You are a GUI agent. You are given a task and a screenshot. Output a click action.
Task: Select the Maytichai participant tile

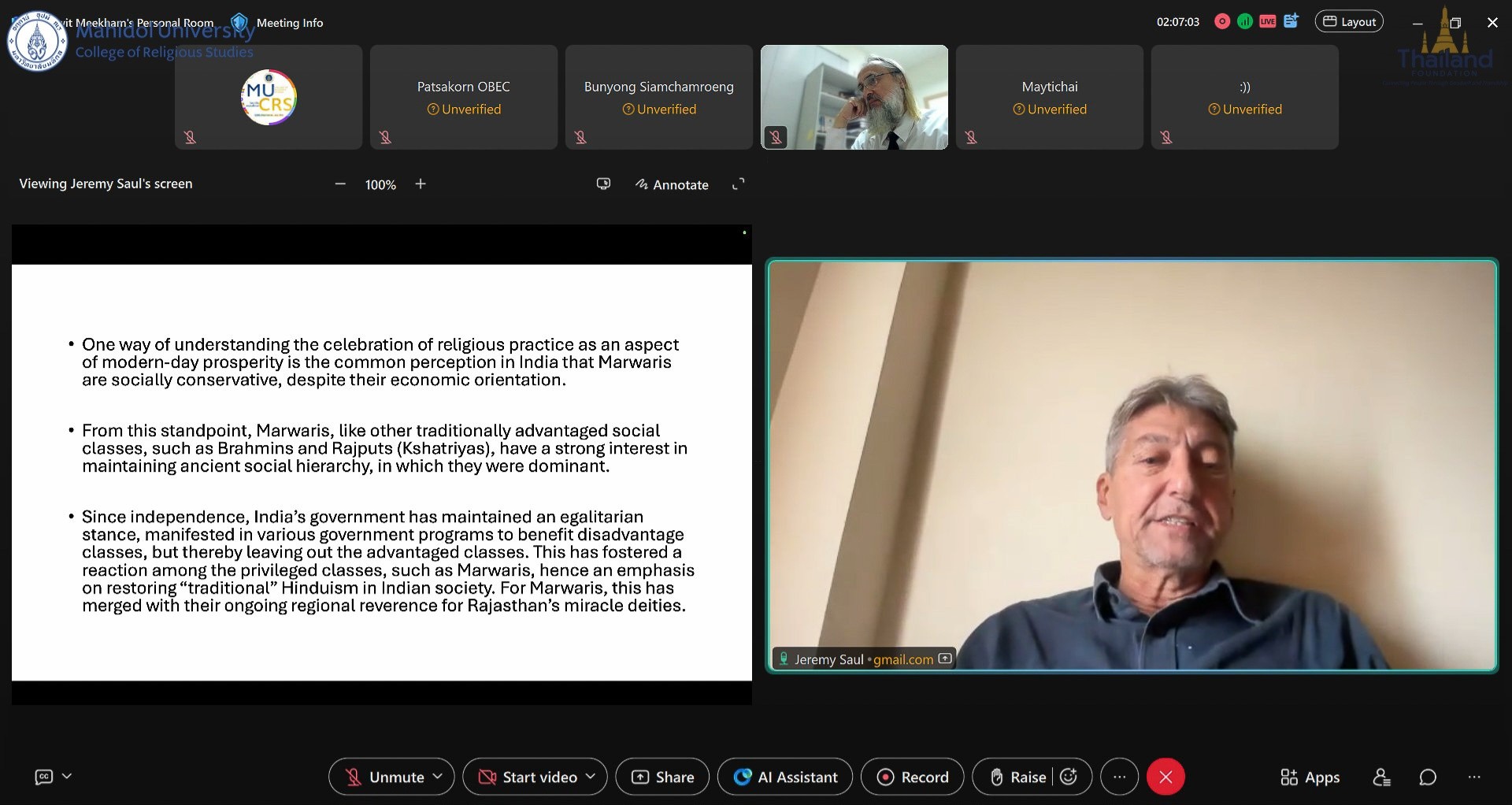pyautogui.click(x=1049, y=97)
